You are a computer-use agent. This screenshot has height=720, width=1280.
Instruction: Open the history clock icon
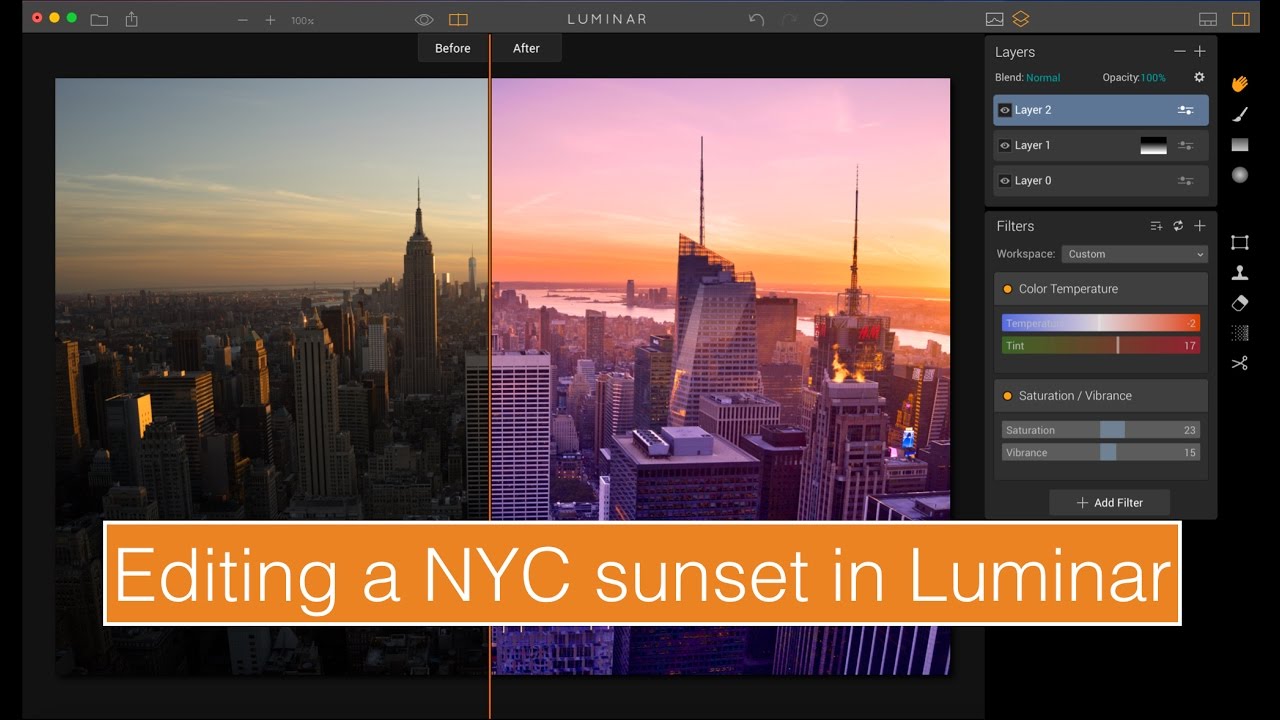(x=821, y=19)
